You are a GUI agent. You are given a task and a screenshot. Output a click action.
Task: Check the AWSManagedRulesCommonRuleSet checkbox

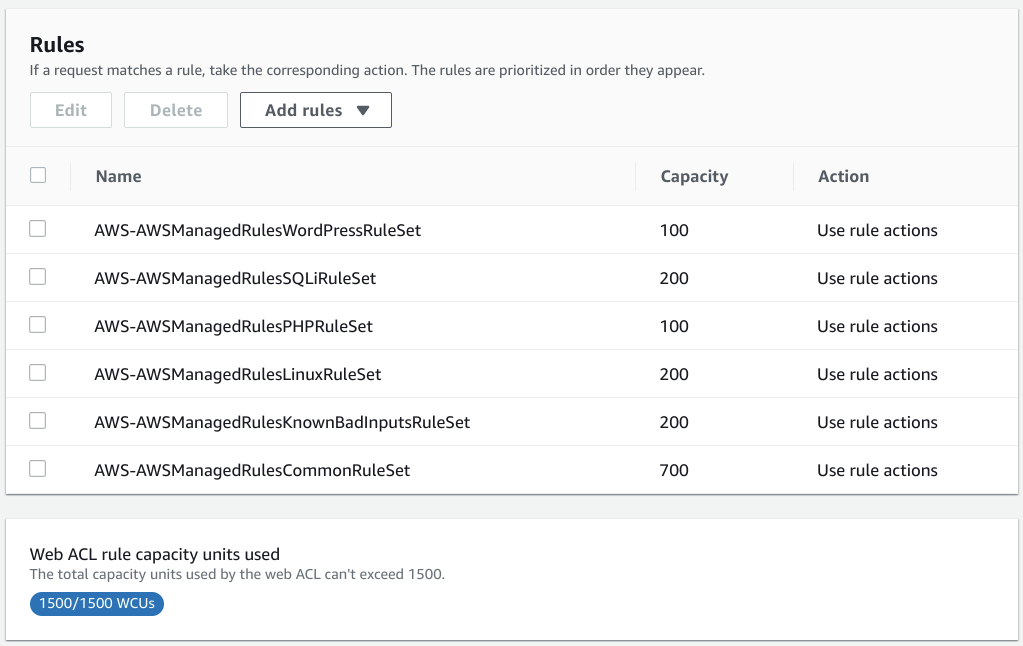coord(38,469)
